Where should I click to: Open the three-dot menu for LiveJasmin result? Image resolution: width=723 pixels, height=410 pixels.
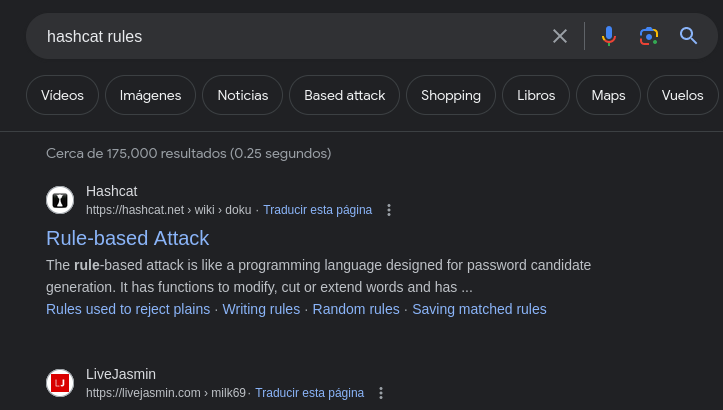click(x=381, y=393)
